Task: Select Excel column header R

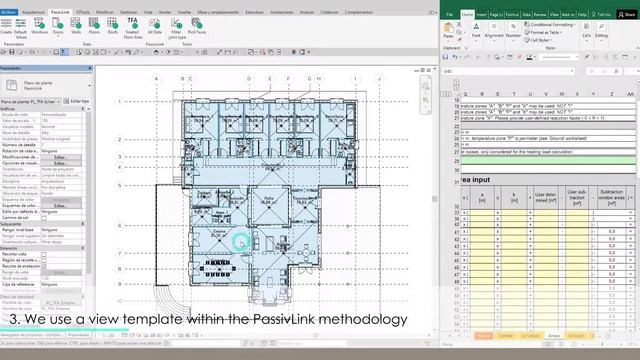Action: coord(482,94)
